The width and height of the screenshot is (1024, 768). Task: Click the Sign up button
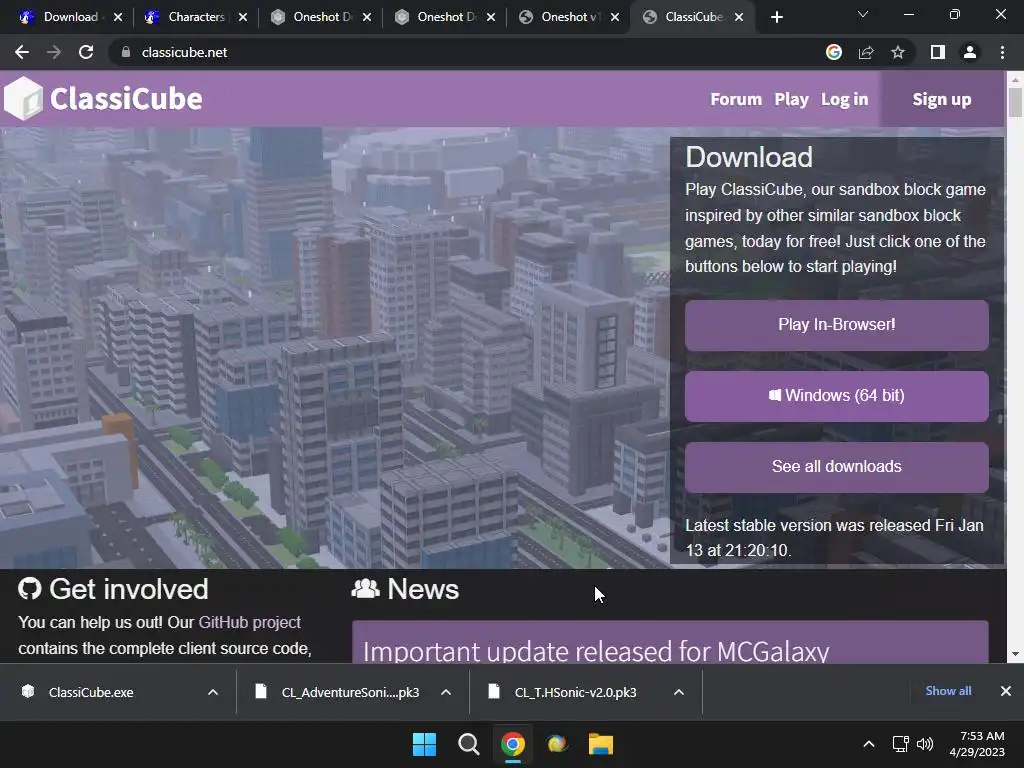(942, 99)
